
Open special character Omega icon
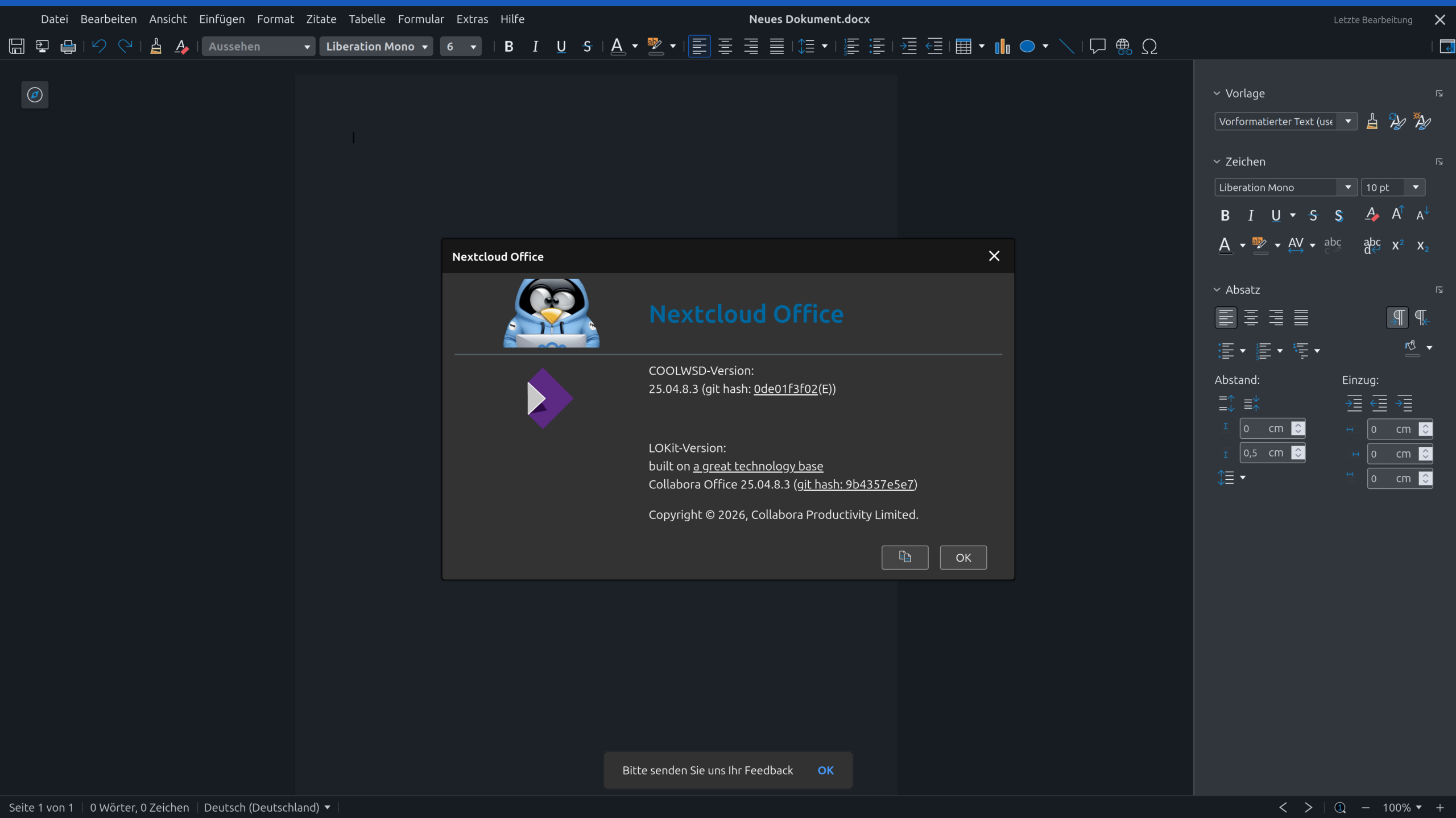[x=1149, y=47]
